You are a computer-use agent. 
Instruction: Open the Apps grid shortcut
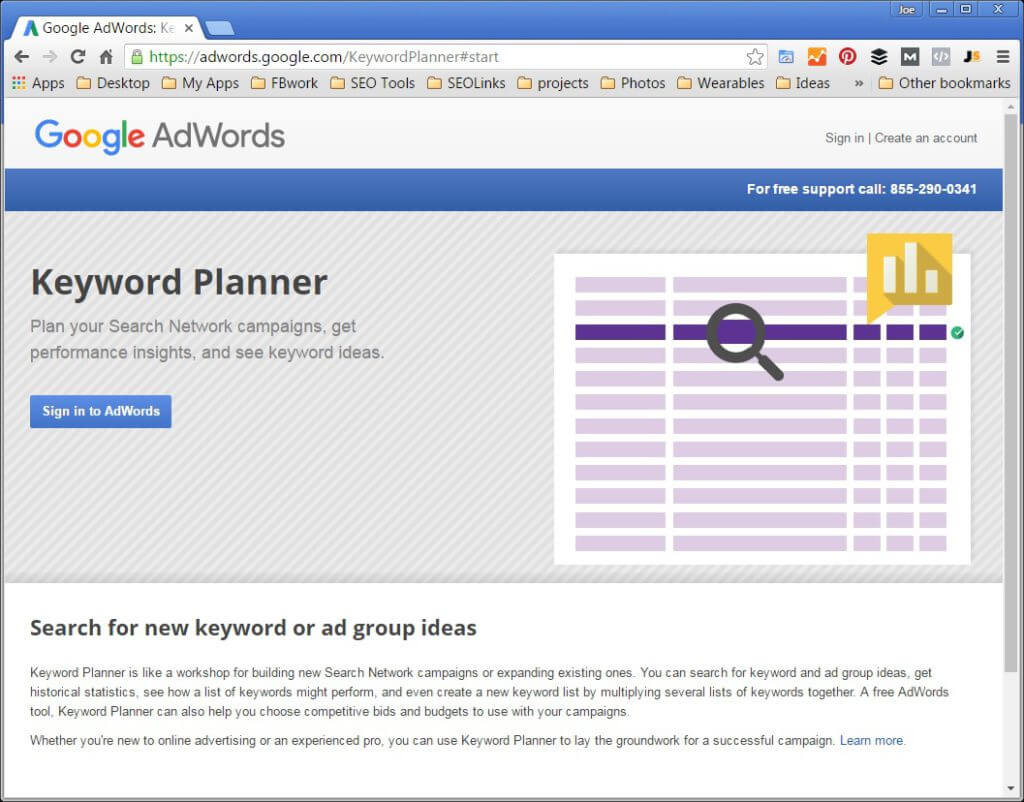click(x=38, y=83)
